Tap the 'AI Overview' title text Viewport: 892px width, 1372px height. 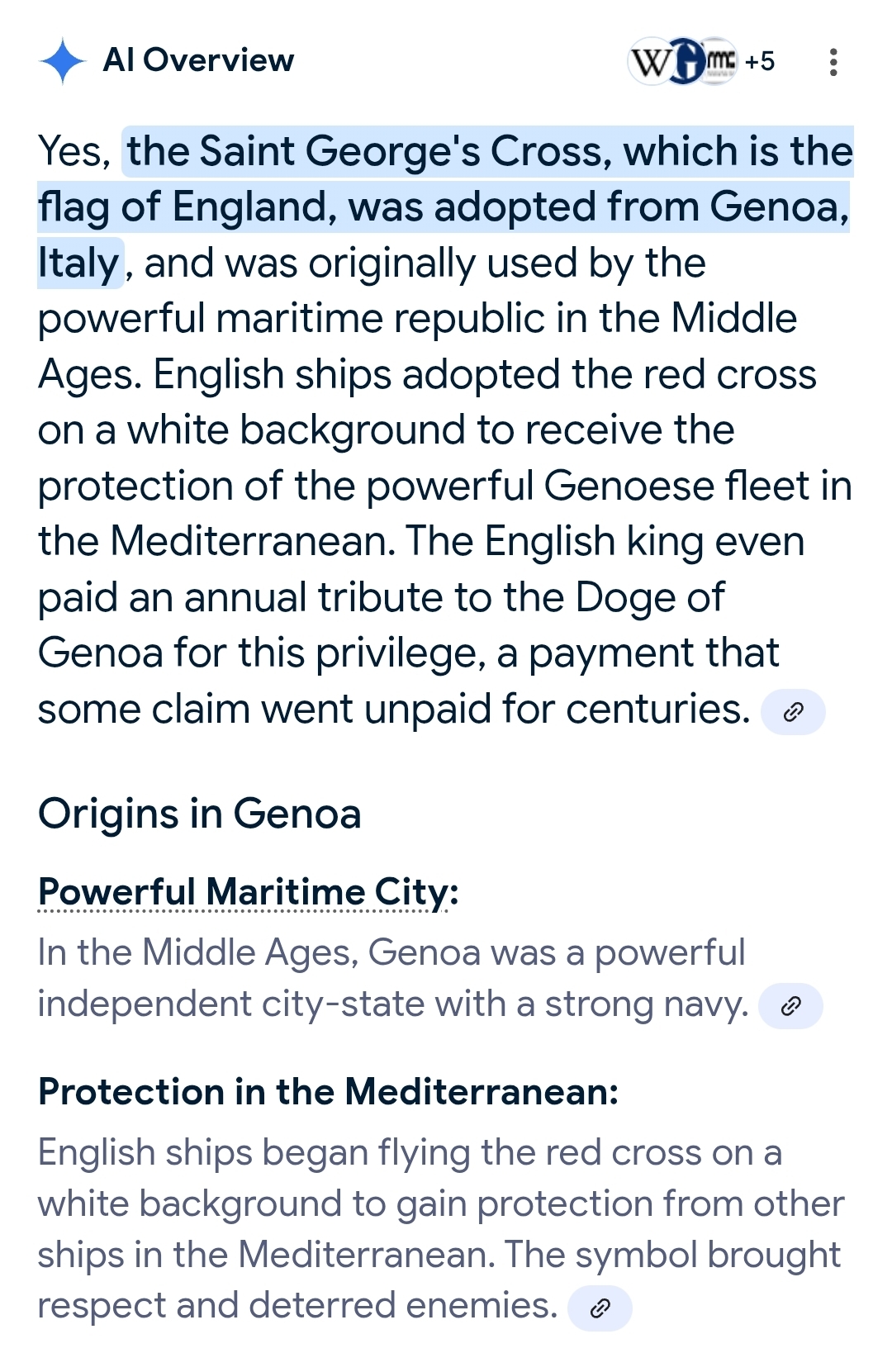198,60
